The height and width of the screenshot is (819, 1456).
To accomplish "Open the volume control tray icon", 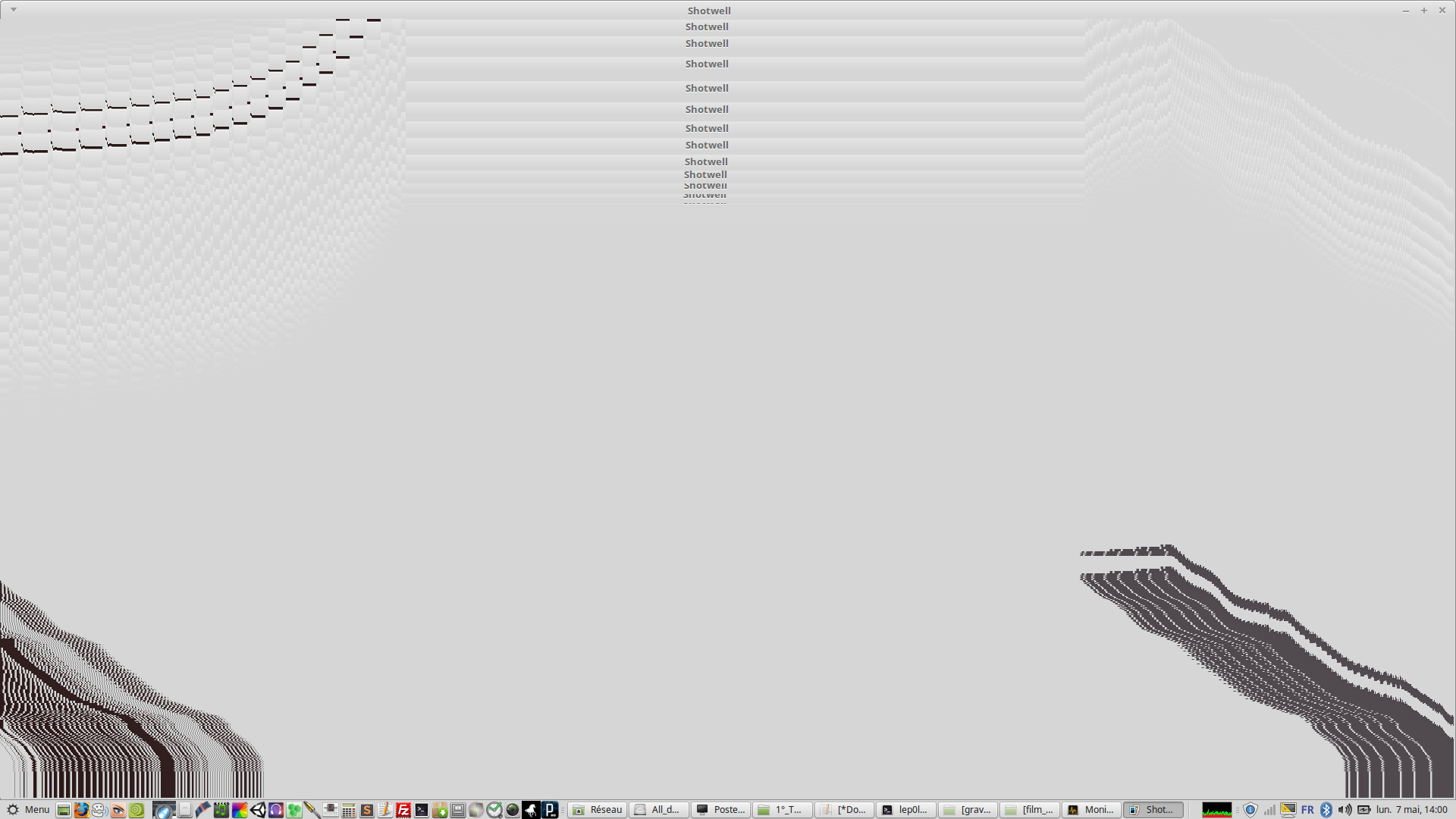I will click(1345, 810).
